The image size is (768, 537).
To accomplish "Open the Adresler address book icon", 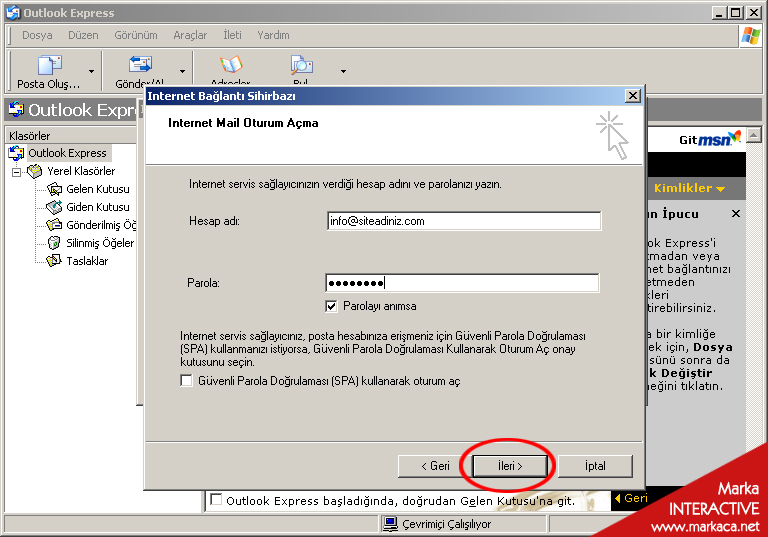I will coord(231,64).
